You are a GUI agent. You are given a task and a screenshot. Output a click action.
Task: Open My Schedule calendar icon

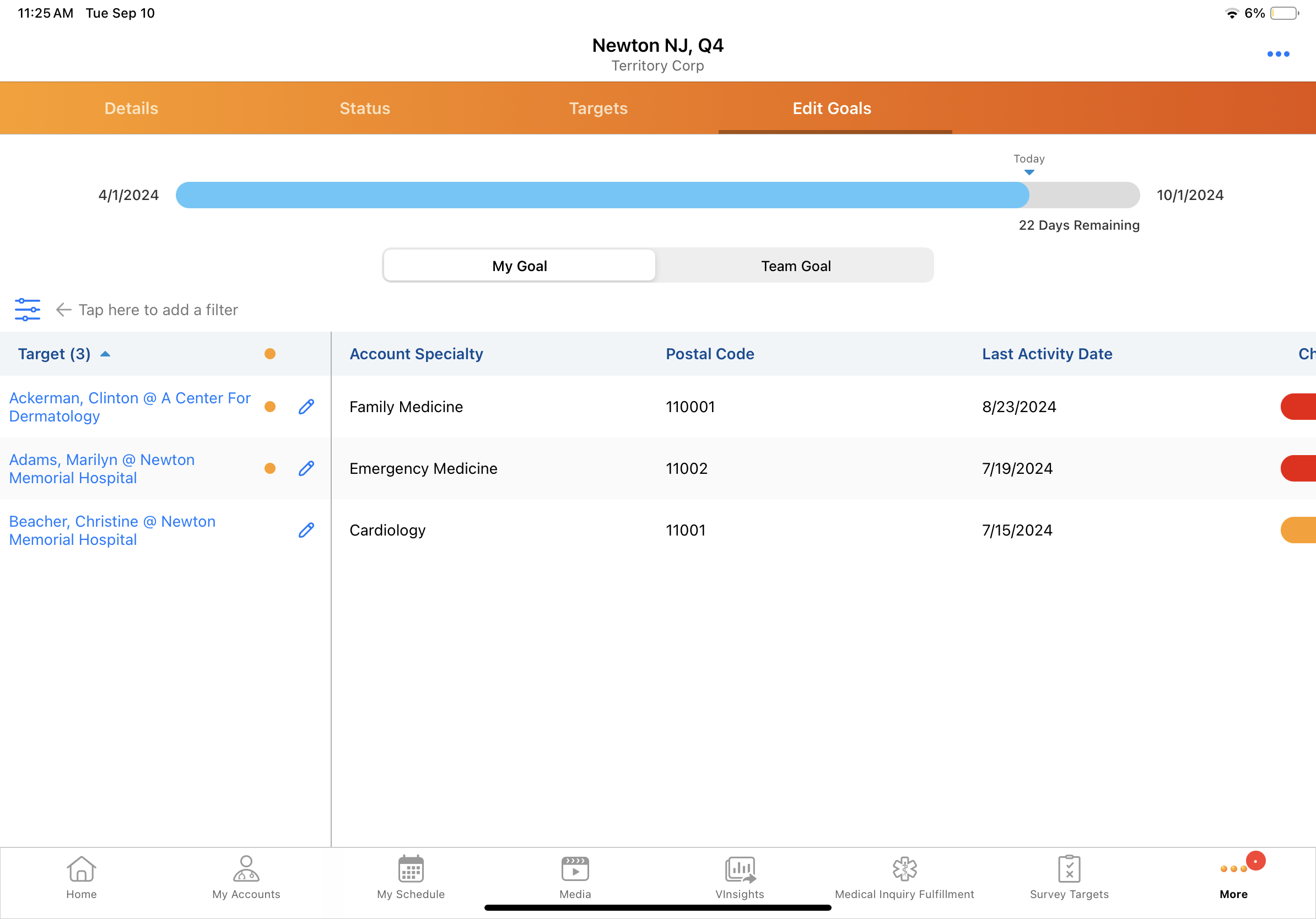411,870
